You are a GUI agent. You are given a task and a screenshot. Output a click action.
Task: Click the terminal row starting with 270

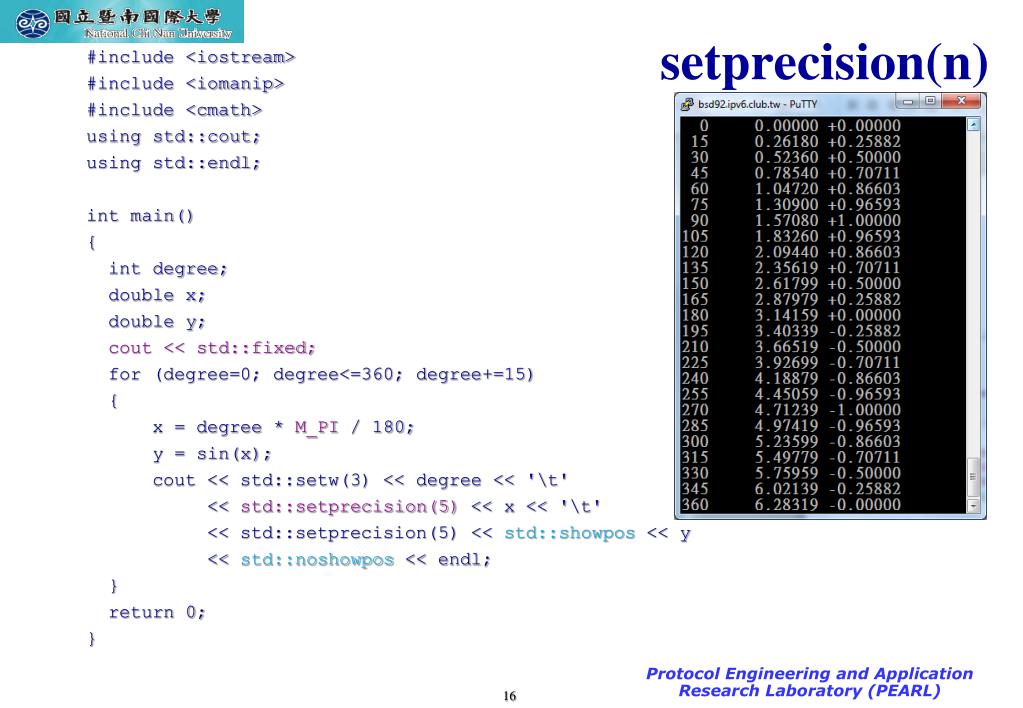[x=791, y=410]
